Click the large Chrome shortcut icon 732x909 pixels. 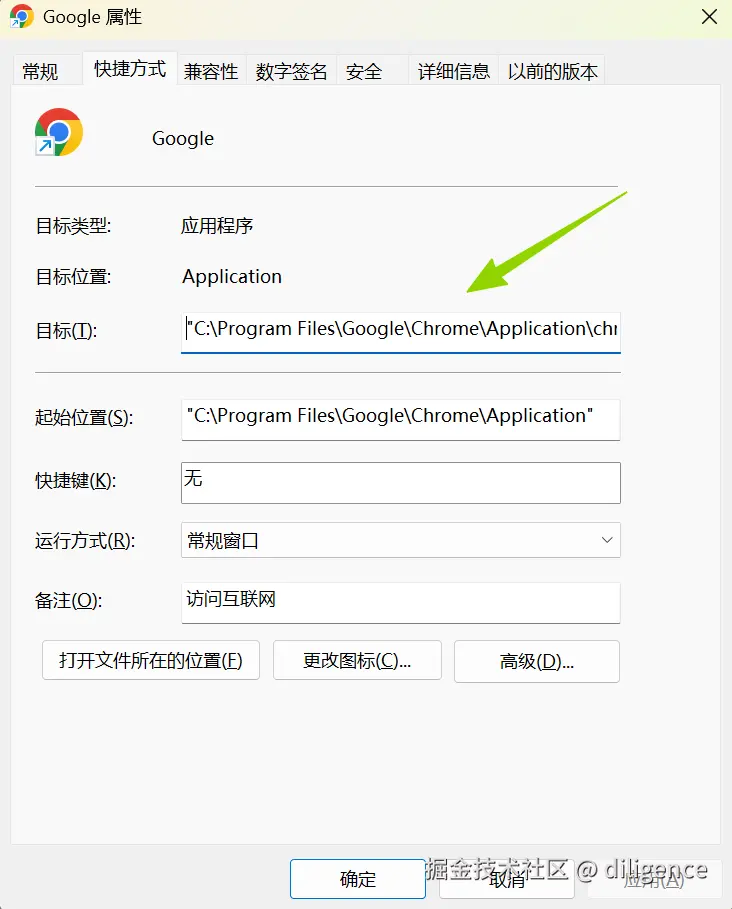(59, 132)
